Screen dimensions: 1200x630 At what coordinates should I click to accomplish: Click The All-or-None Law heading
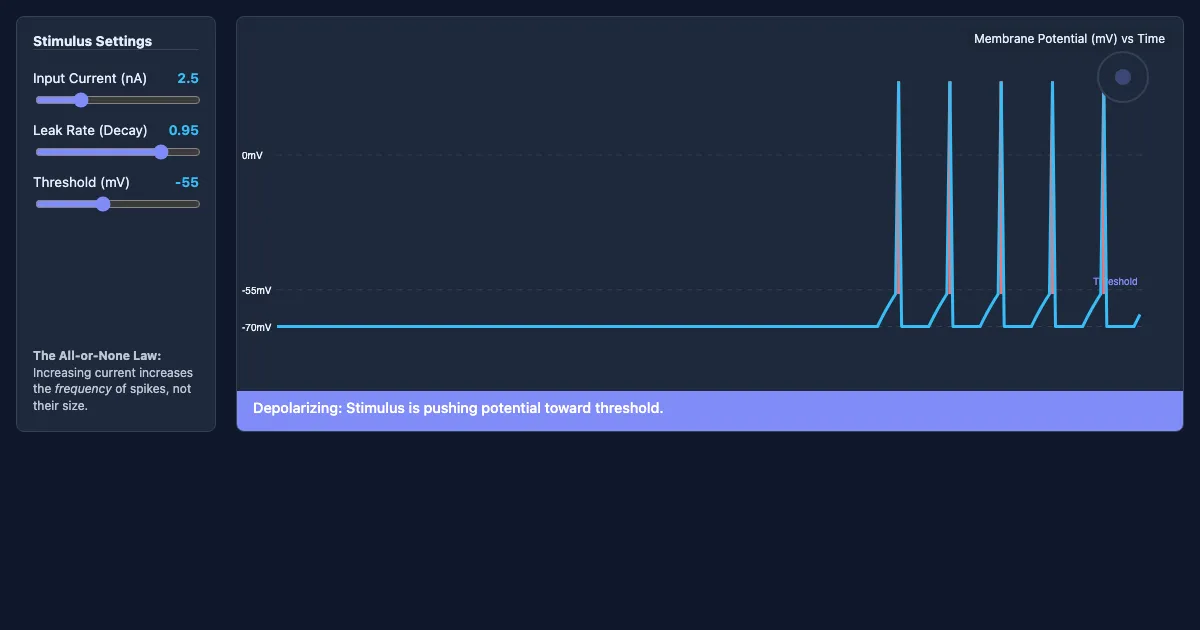[97, 356]
